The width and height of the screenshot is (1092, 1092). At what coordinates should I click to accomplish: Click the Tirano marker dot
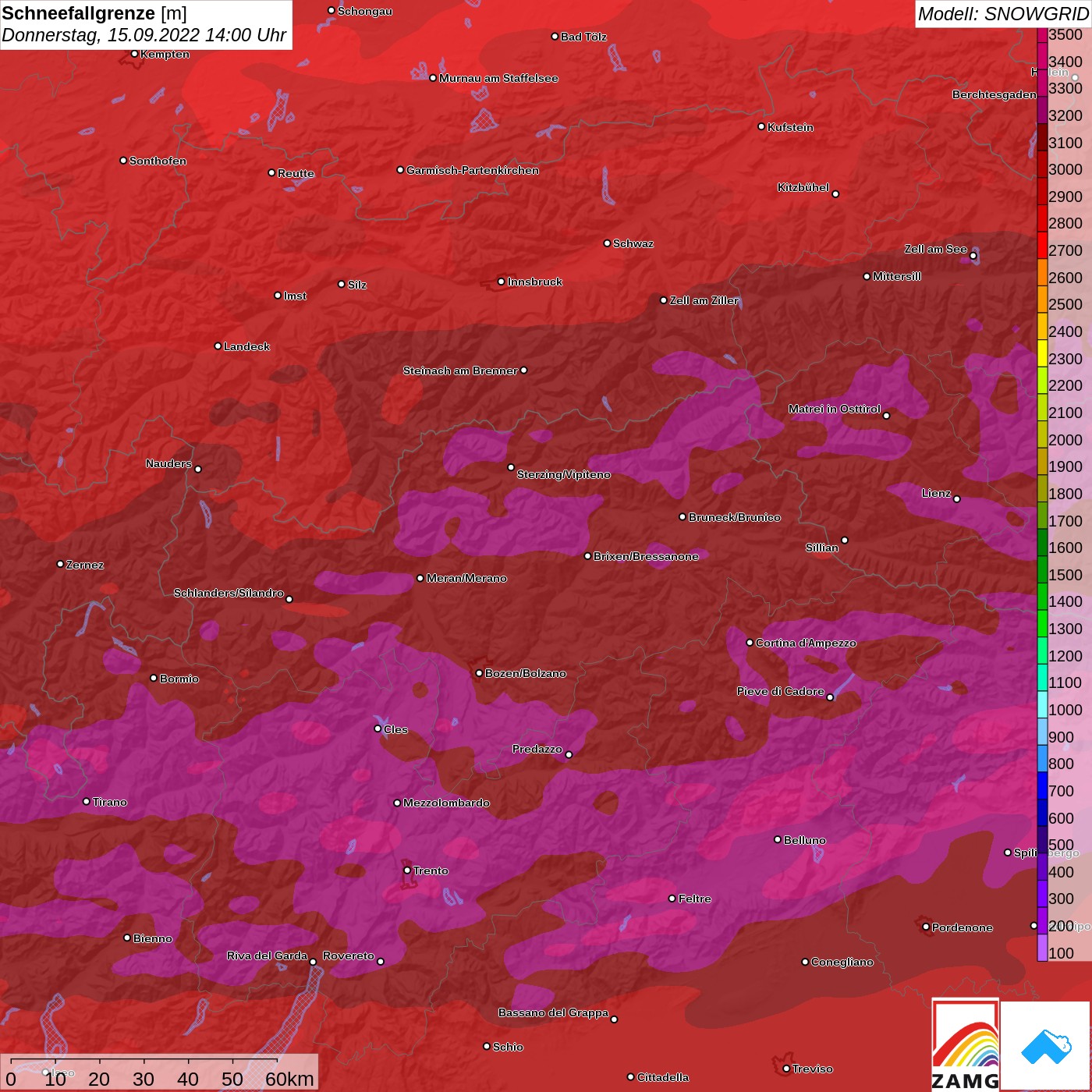click(87, 801)
